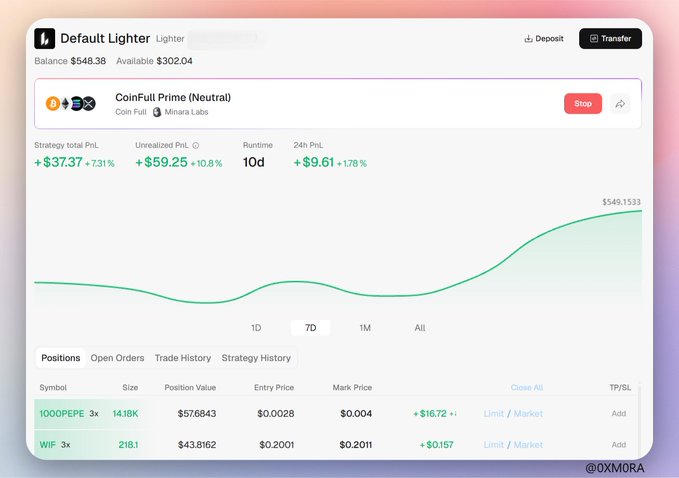Image resolution: width=679 pixels, height=478 pixels.
Task: Click the Symbol column header
Action: (53, 388)
